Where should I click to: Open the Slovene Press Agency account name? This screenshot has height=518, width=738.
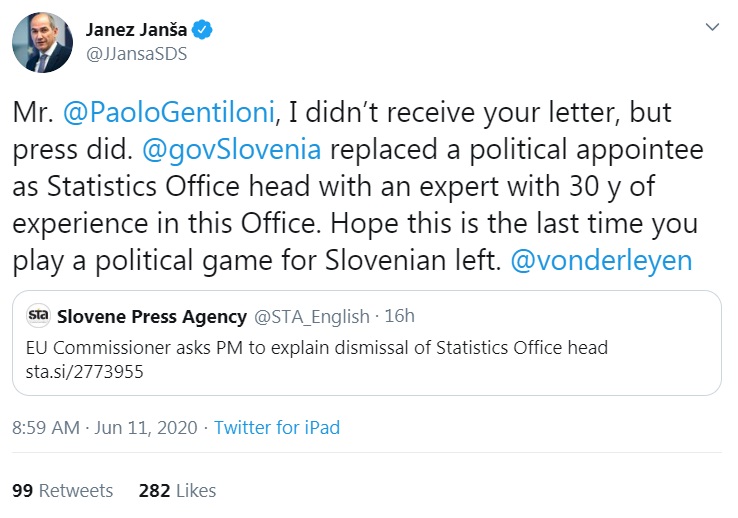click(x=153, y=317)
